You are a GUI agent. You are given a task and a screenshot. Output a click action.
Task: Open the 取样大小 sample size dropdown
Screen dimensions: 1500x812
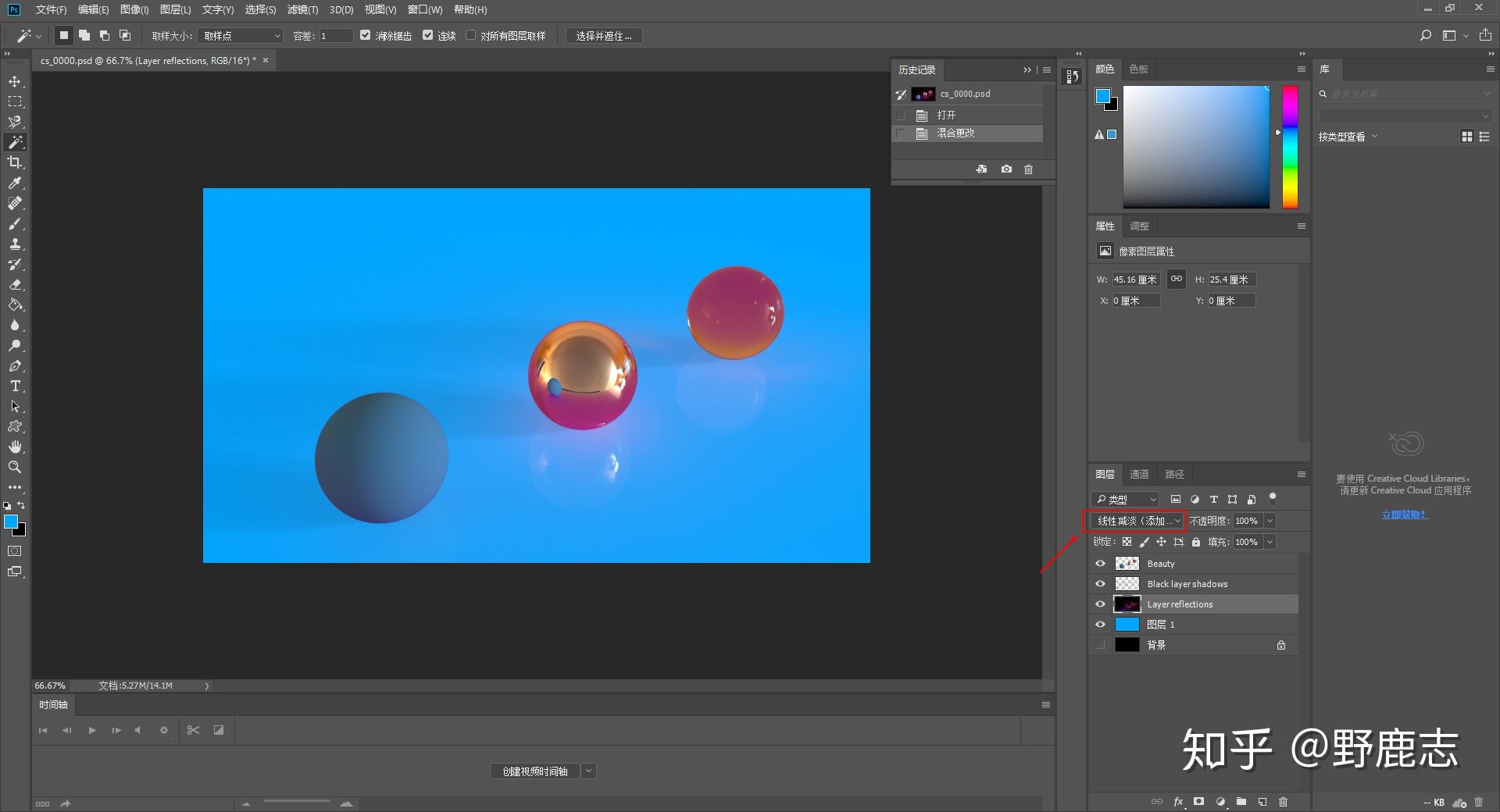[x=240, y=36]
